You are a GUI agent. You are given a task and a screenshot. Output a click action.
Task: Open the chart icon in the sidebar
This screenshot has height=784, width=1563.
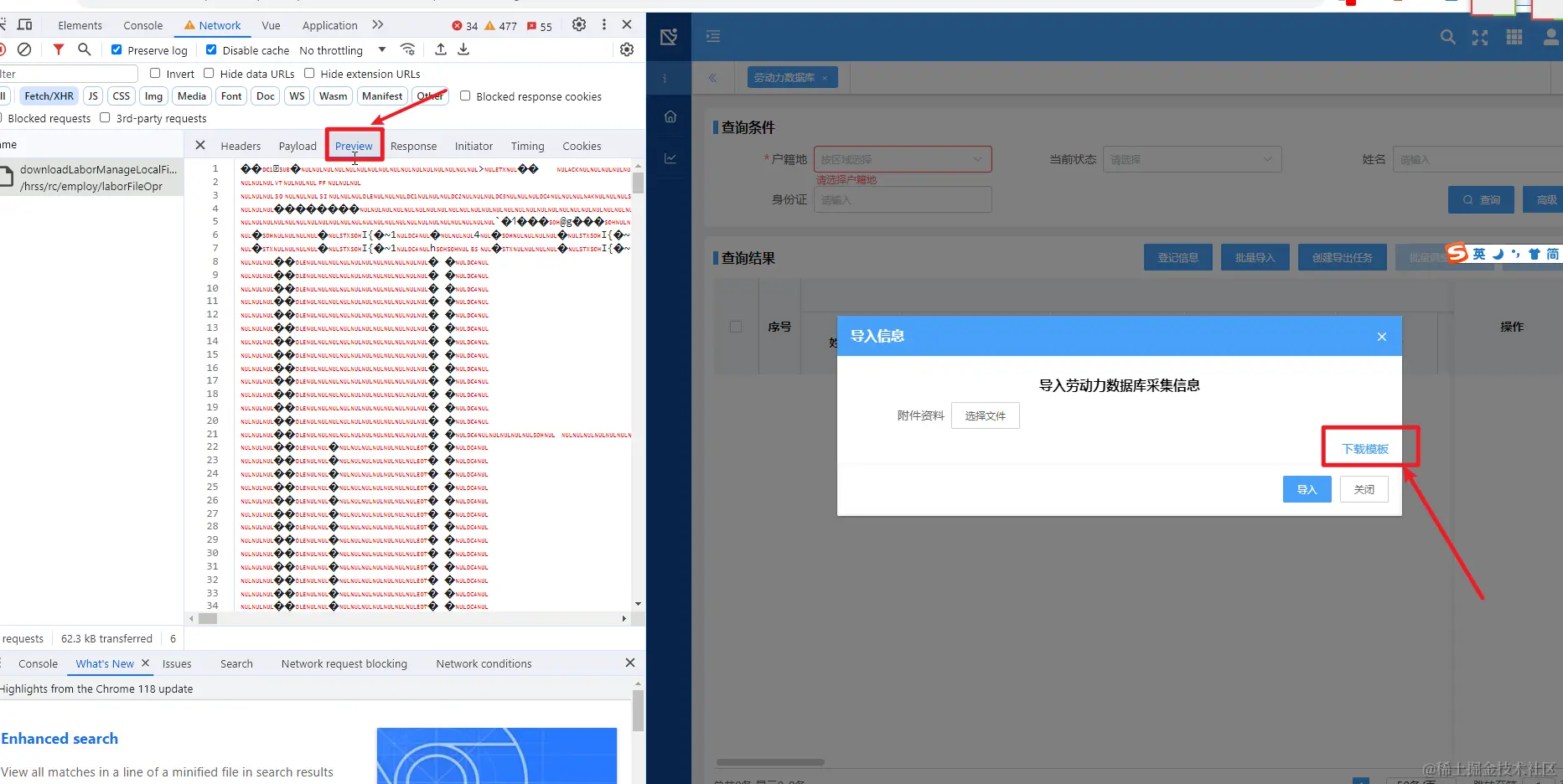click(670, 158)
